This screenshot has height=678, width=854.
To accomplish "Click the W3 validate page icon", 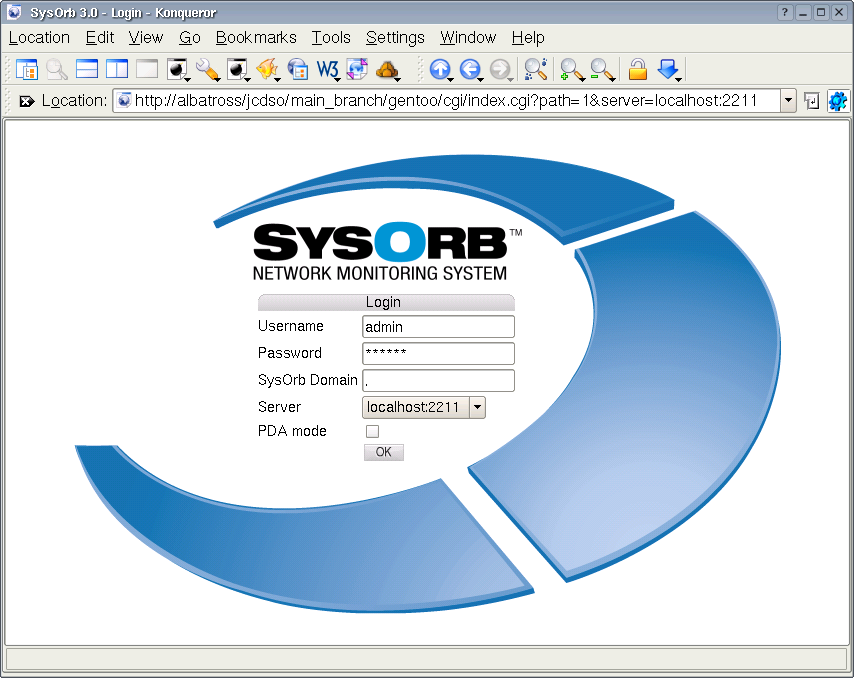I will pyautogui.click(x=327, y=69).
